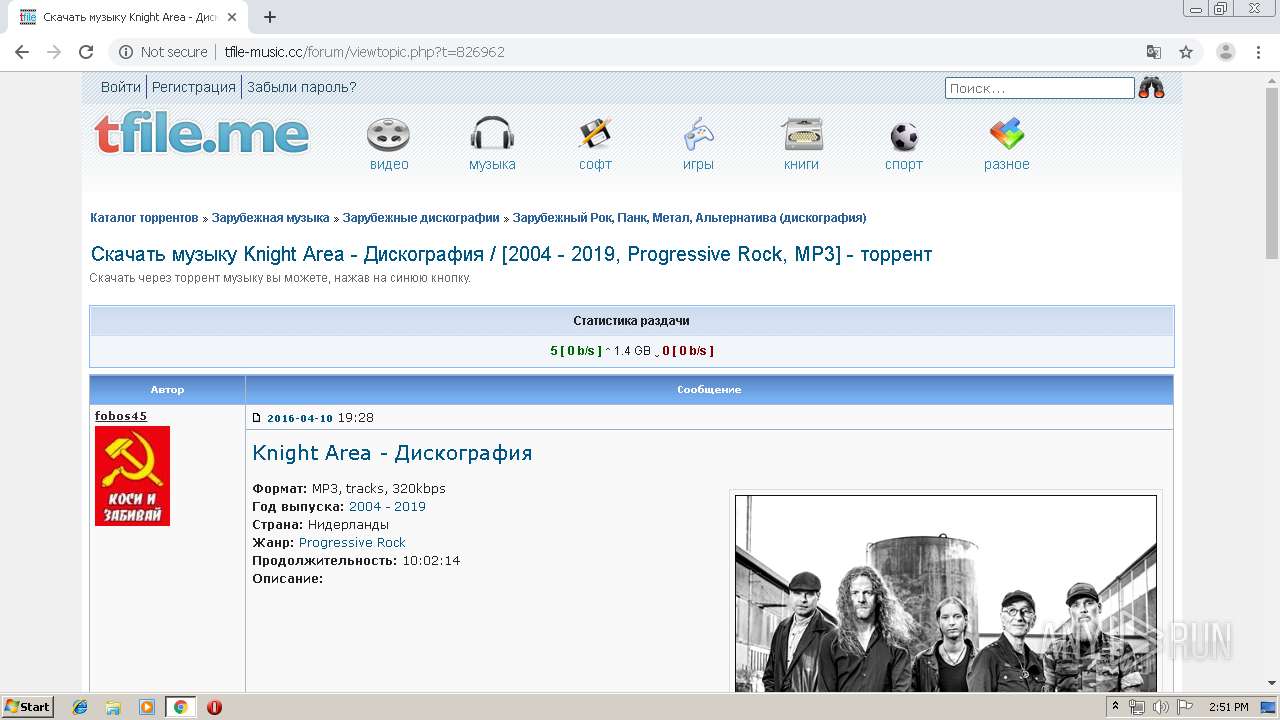Image resolution: width=1280 pixels, height=720 pixels.
Task: Click the Knight Area - Дискография heading
Action: point(392,453)
